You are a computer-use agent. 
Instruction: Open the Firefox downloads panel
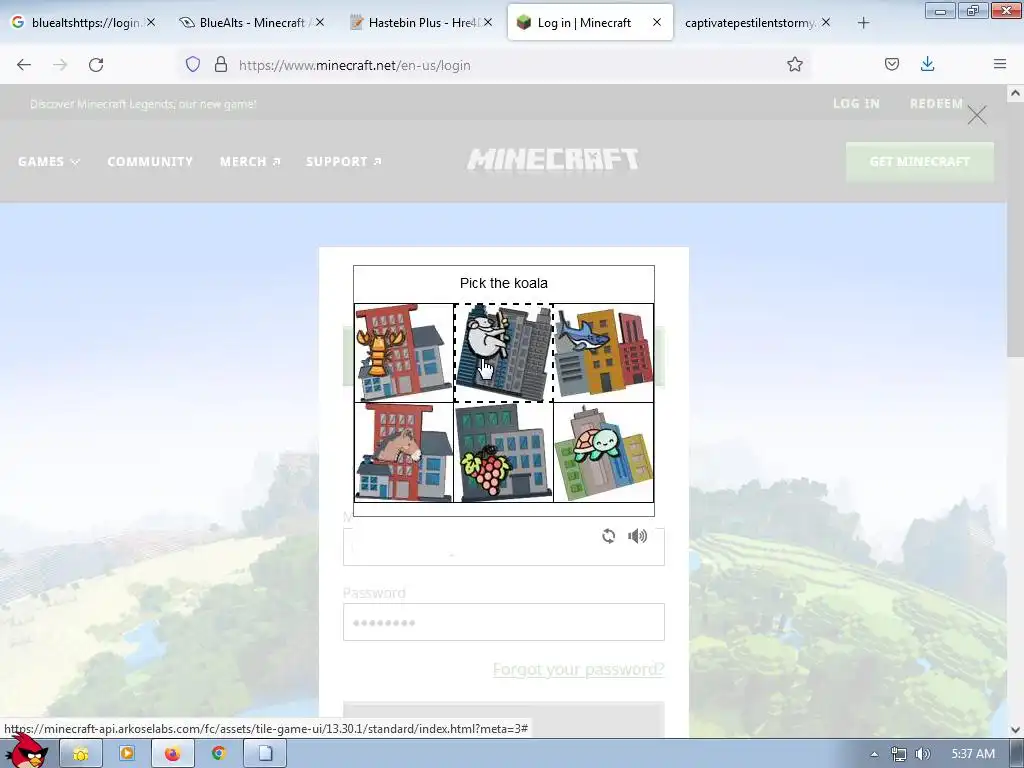click(927, 65)
